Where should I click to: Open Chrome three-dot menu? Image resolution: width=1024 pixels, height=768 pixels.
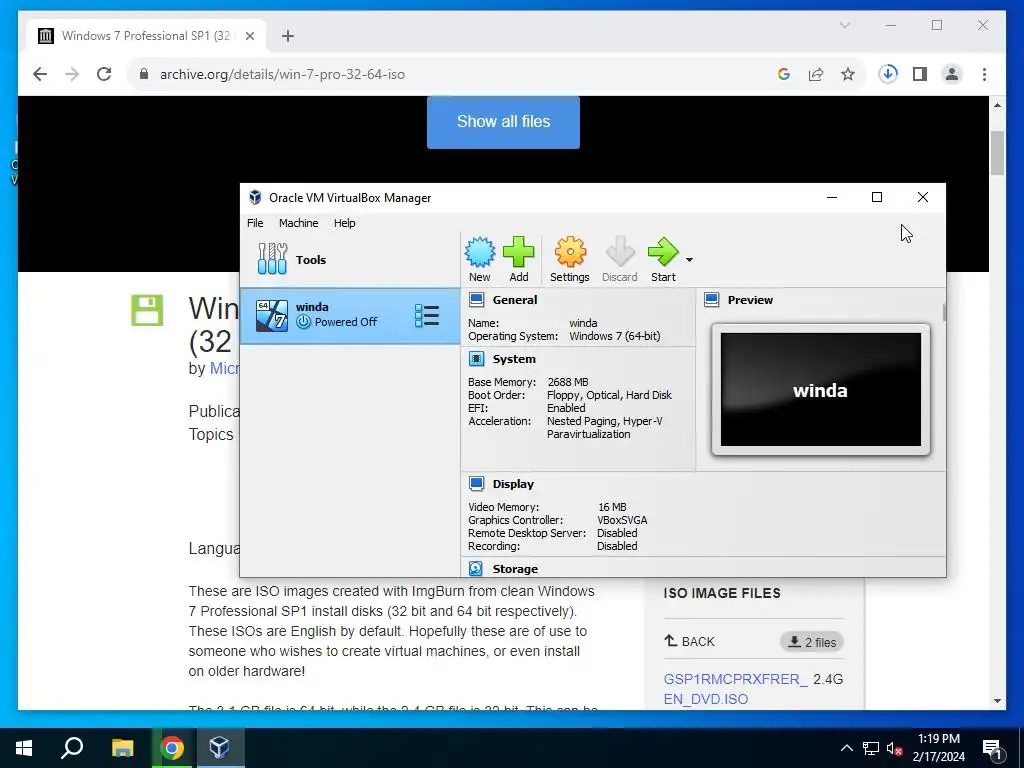[x=984, y=74]
